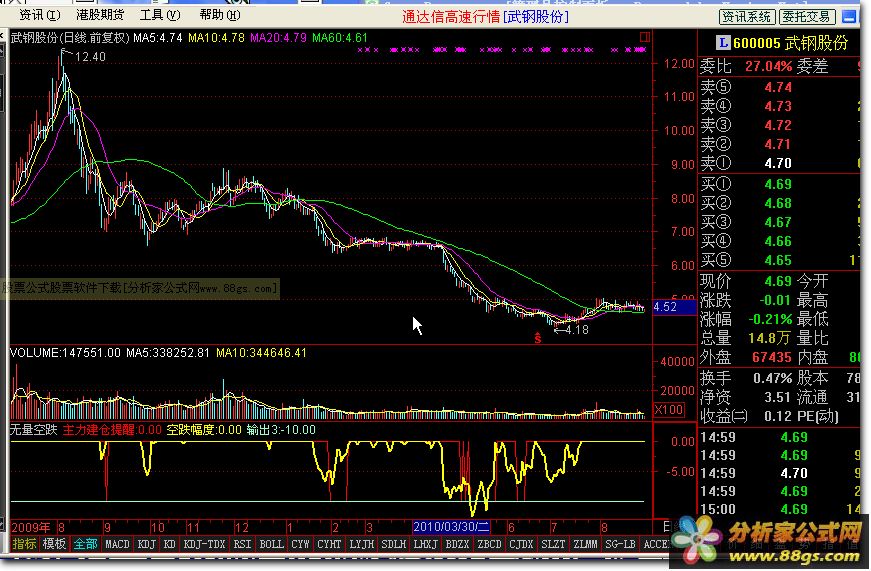Click the small red box icon atop chart
Image resolution: width=871 pixels, height=571 pixels.
tap(645, 37)
